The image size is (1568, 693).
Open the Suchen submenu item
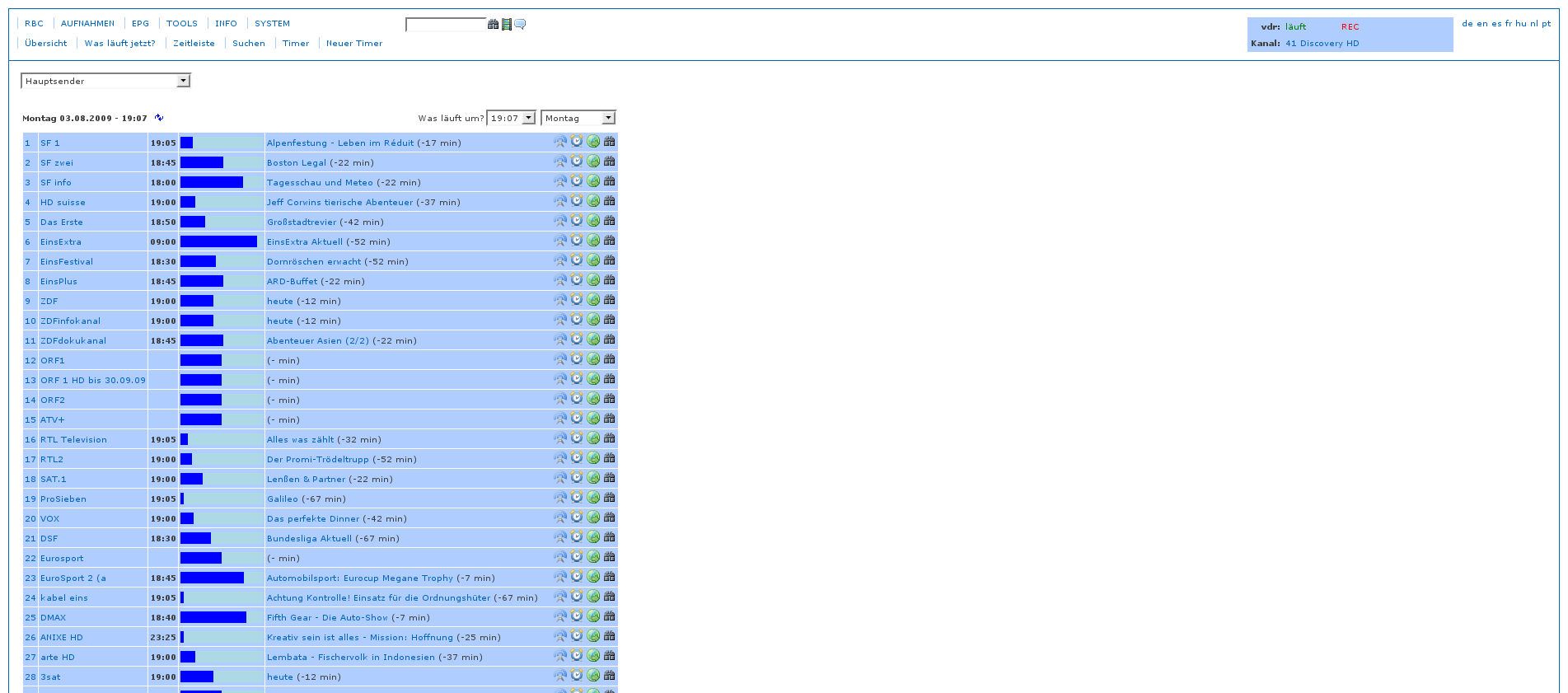click(249, 44)
